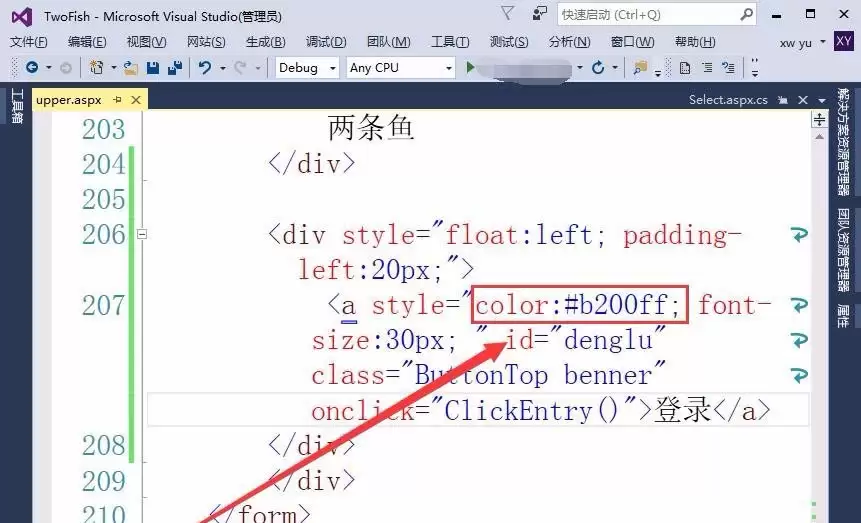Open the 文件(F) menu
861x523 pixels.
tap(29, 42)
